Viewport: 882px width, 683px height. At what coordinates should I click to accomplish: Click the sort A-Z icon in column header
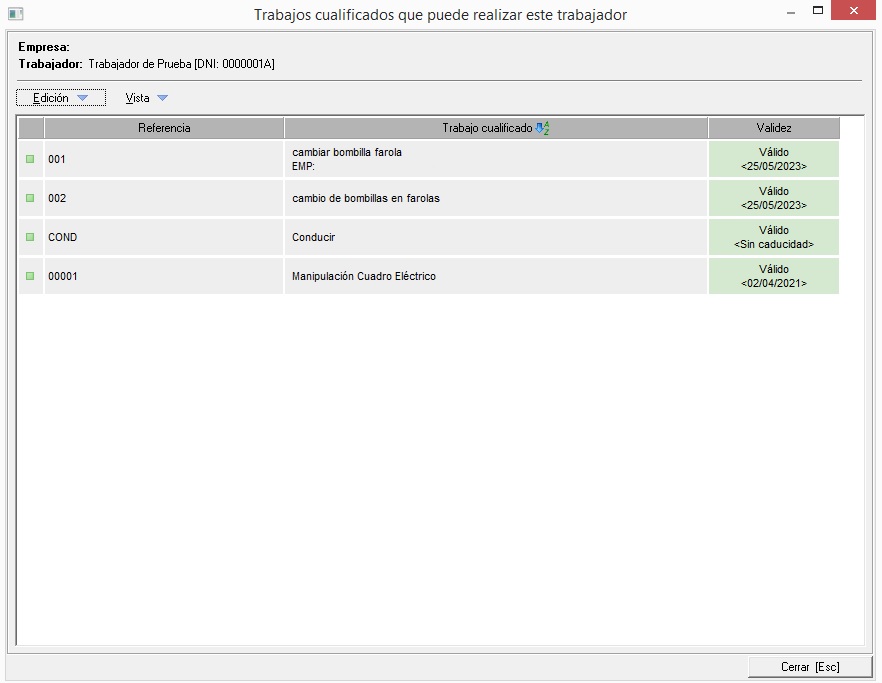543,128
